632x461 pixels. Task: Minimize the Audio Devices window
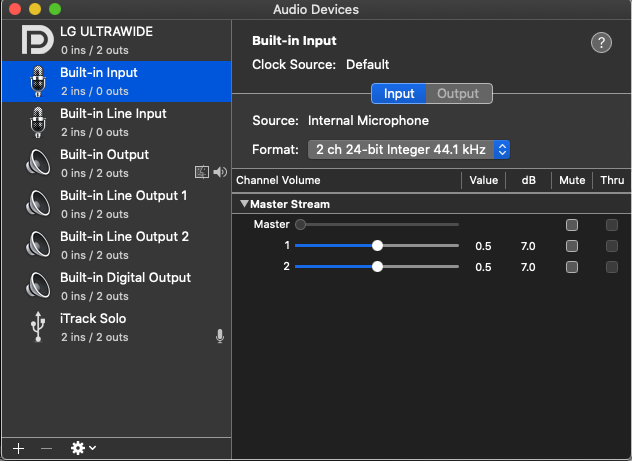tap(35, 9)
